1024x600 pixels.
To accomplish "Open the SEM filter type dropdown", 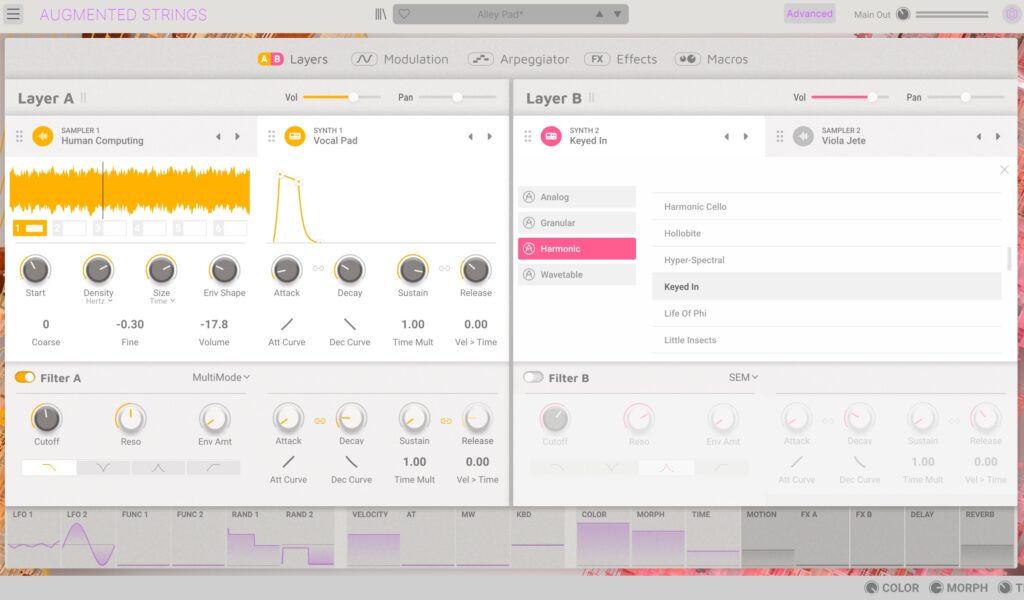I will (x=743, y=377).
